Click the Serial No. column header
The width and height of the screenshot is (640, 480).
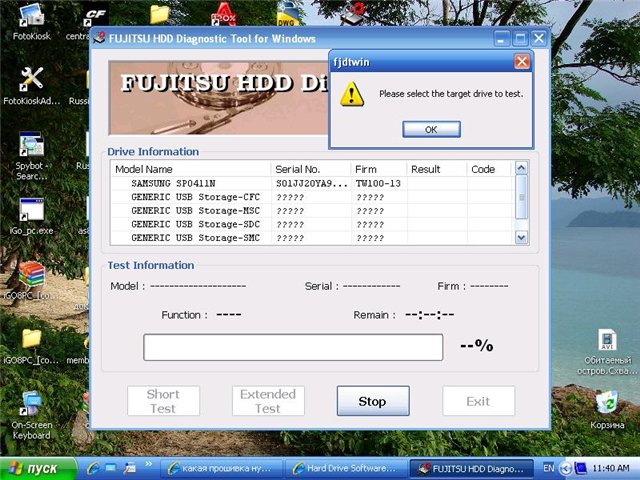tap(310, 169)
